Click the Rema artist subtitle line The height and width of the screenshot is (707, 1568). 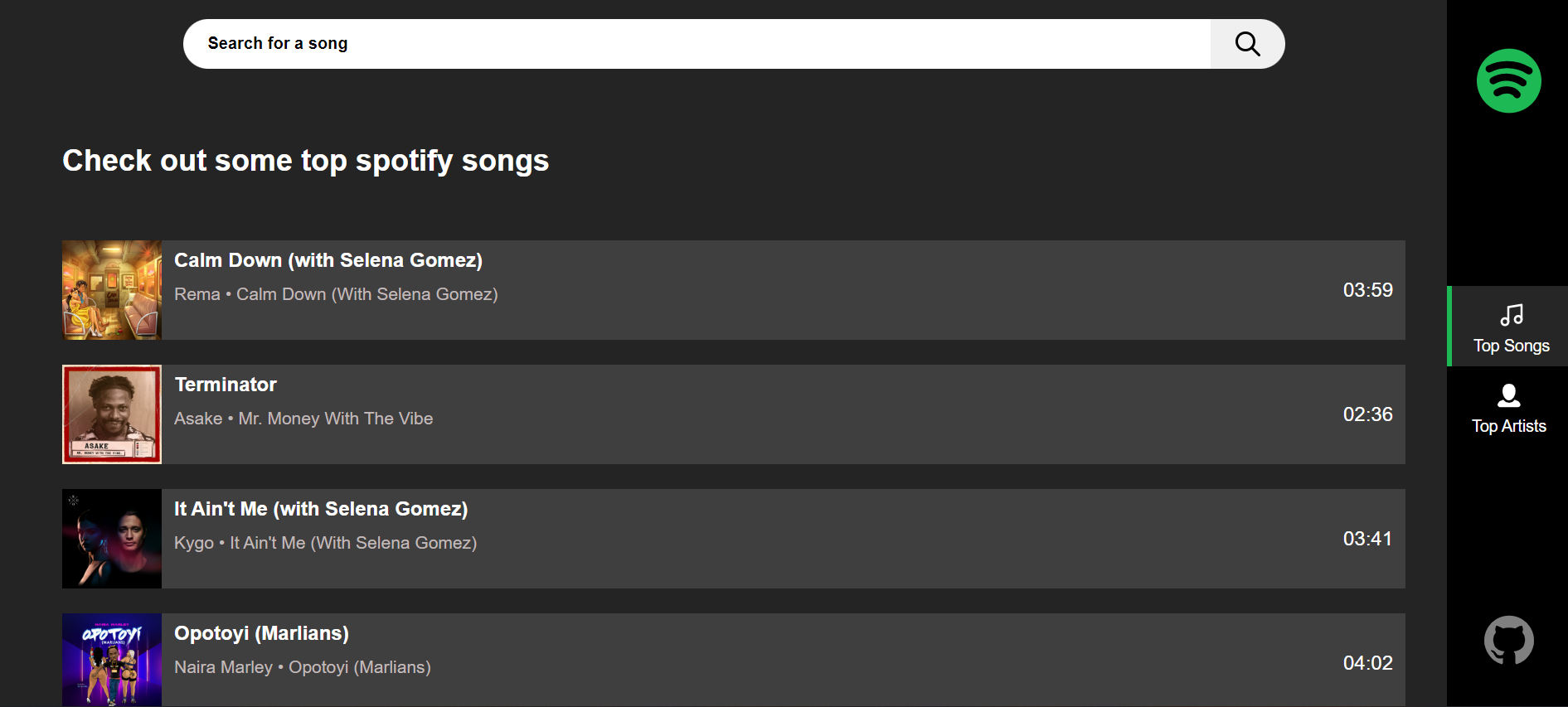pos(336,294)
